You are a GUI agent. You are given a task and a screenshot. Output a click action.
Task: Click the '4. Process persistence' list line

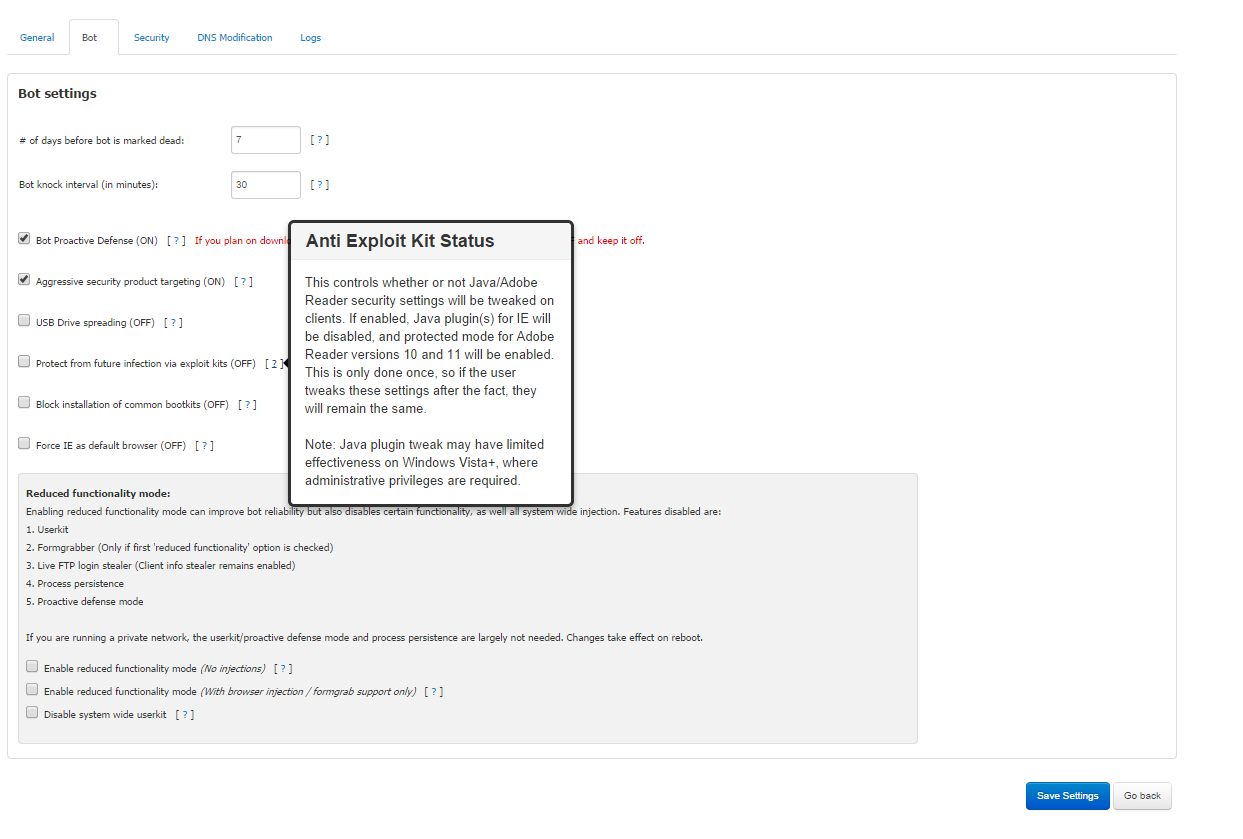coord(75,584)
